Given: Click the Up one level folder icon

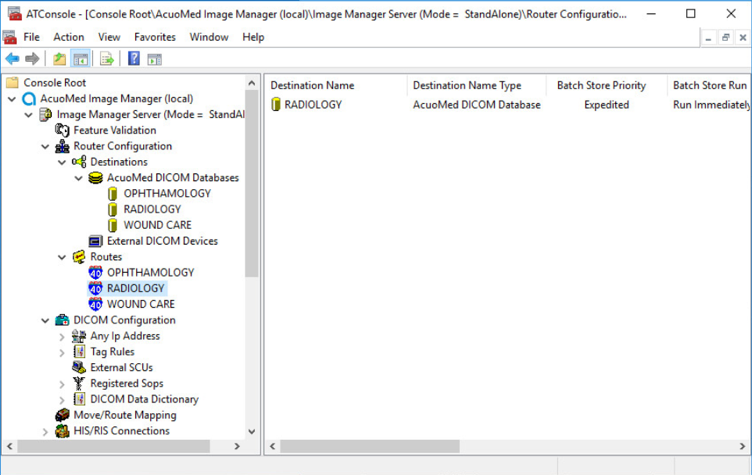Looking at the screenshot, I should pos(59,59).
